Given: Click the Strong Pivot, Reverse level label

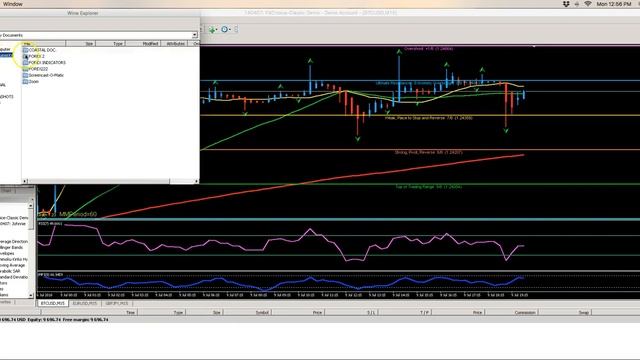Looking at the screenshot, I should tap(429, 152).
